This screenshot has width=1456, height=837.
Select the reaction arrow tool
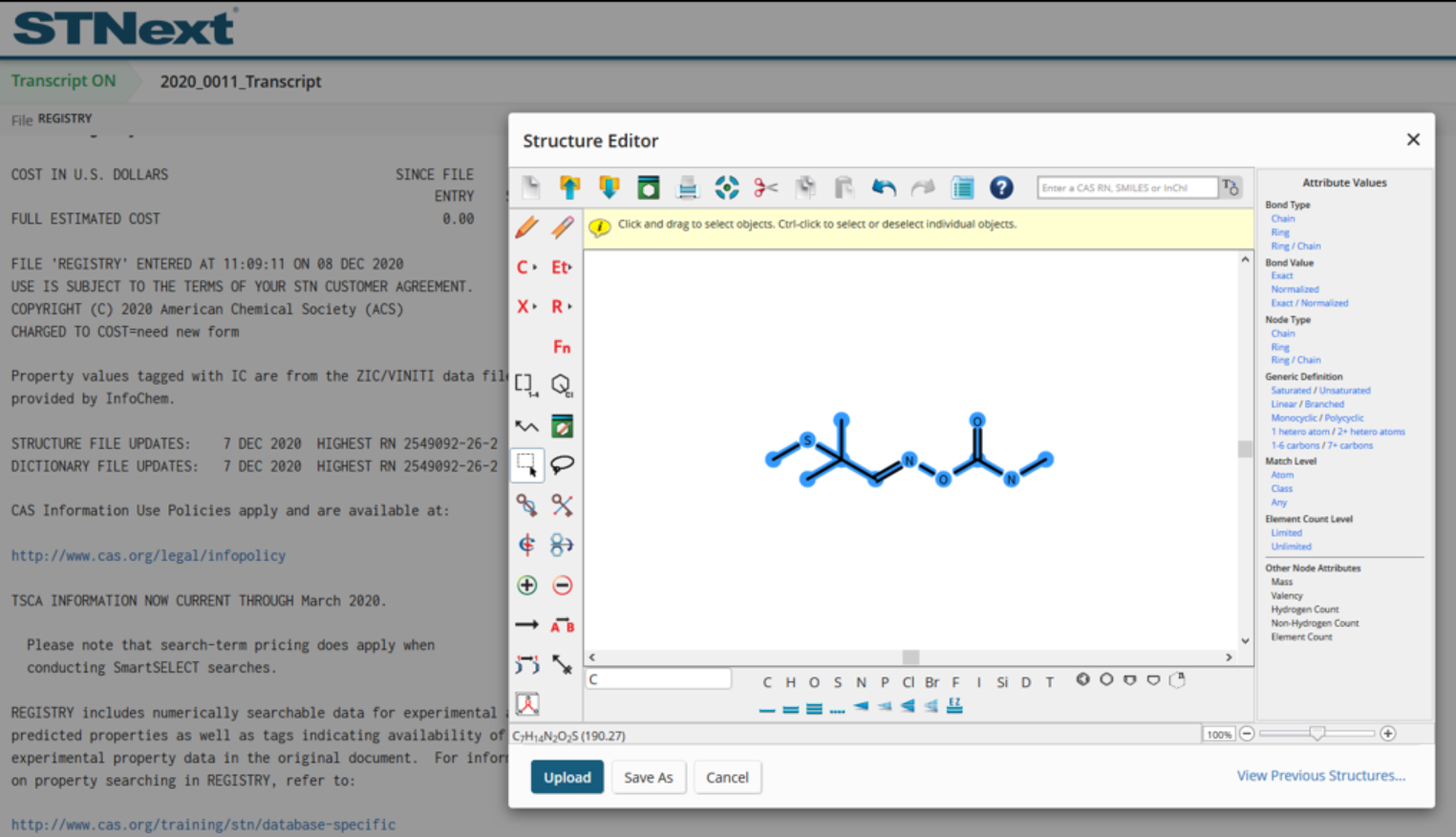pyautogui.click(x=526, y=625)
